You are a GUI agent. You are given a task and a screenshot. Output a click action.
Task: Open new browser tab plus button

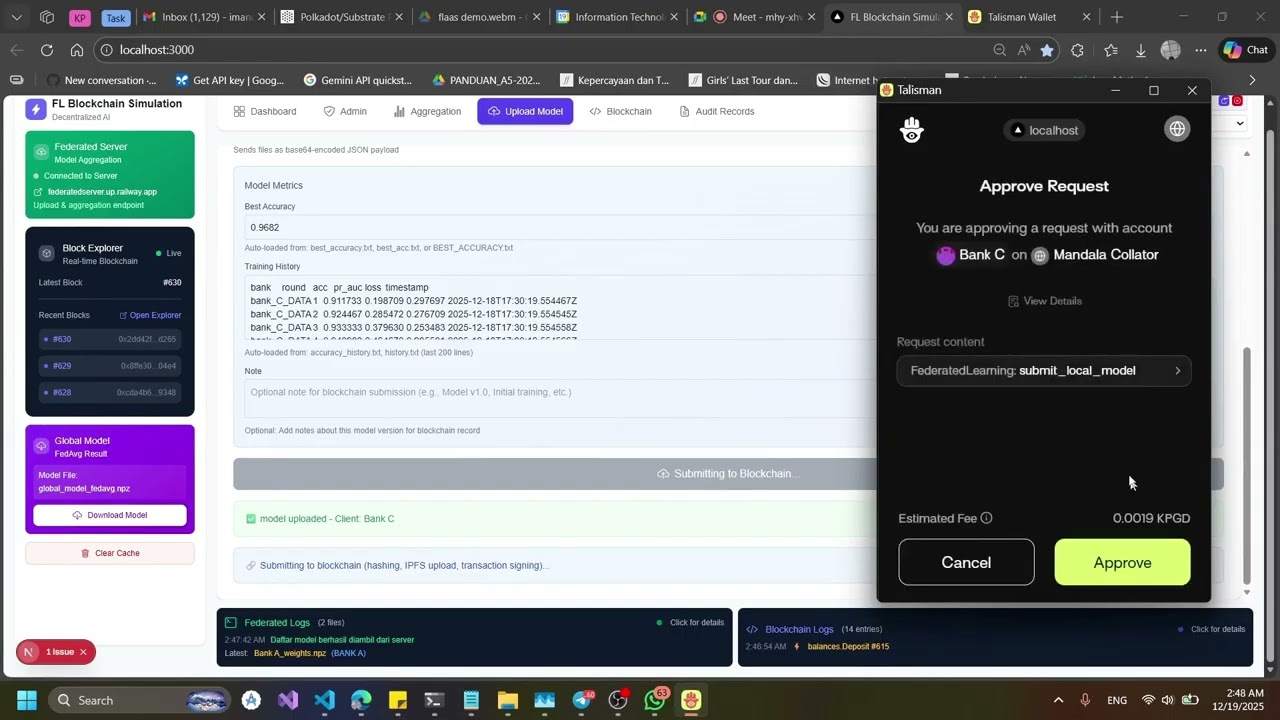(x=1117, y=17)
